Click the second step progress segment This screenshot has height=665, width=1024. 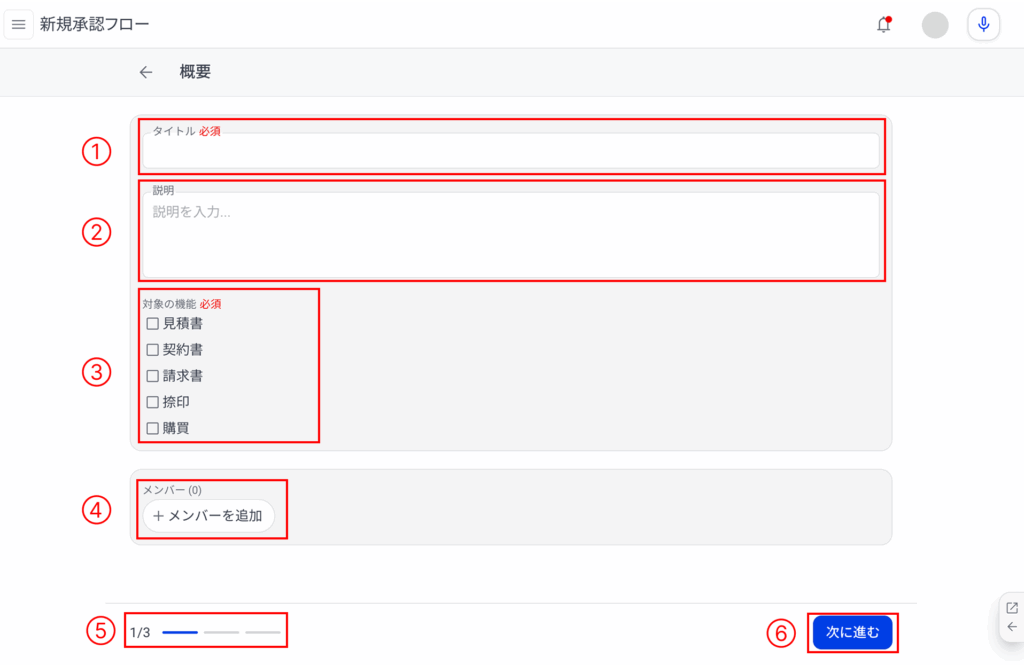221,632
